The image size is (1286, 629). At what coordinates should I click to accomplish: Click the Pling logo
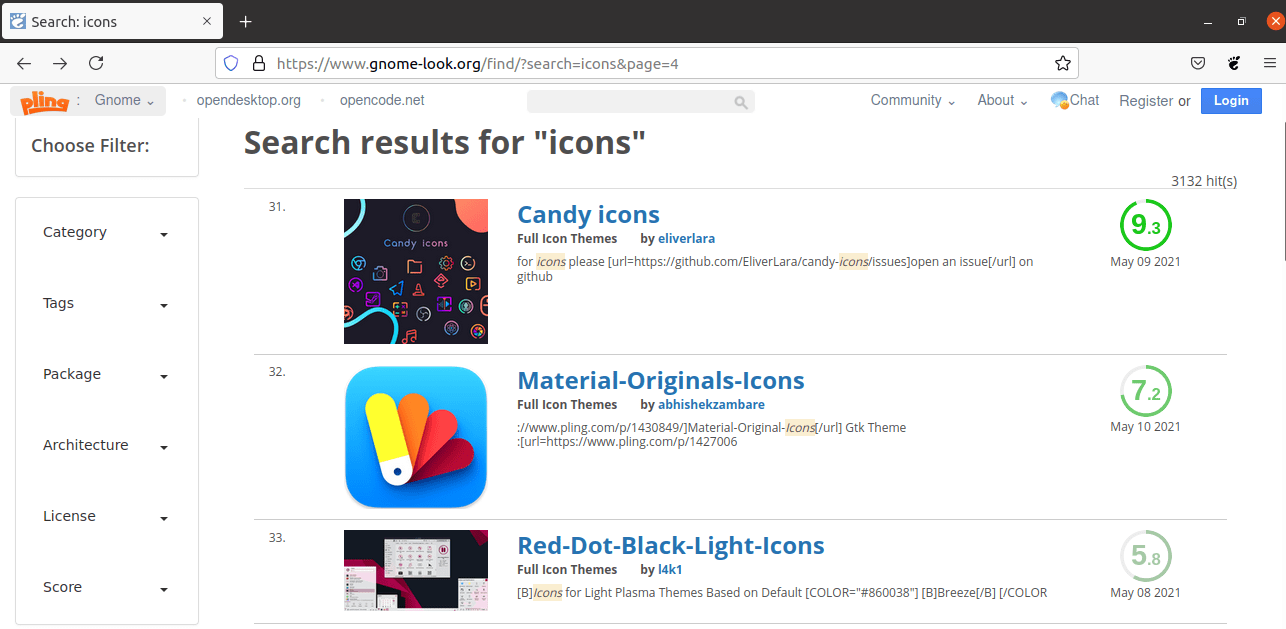pos(44,101)
